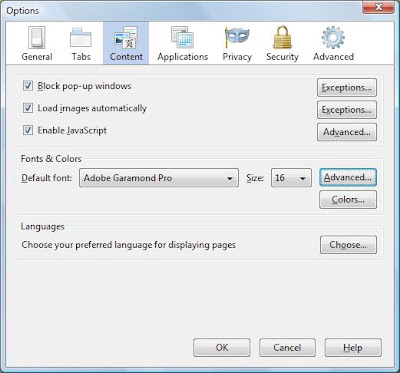Click the Size label
Screen dimensions: 400x373
click(255, 178)
